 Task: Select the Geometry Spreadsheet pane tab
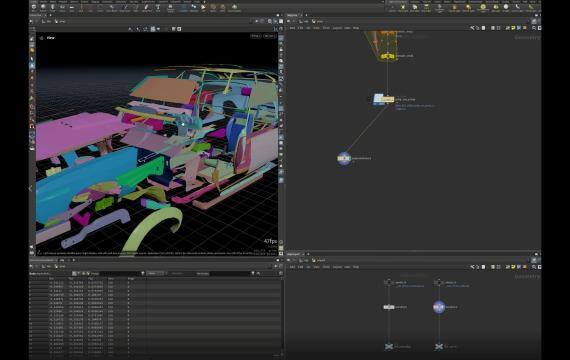[43, 260]
